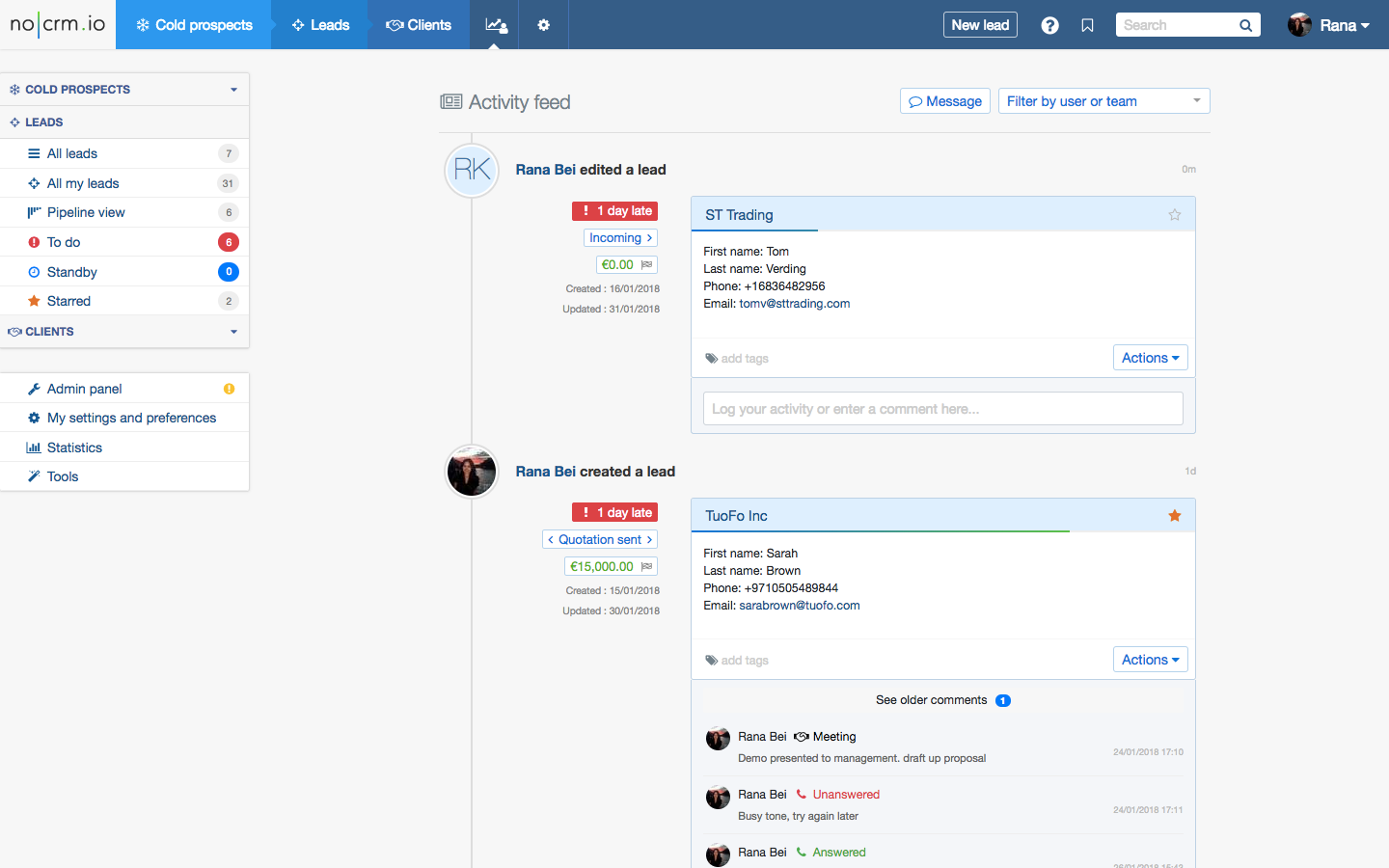
Task: Open the Admin panel
Action: click(124, 389)
